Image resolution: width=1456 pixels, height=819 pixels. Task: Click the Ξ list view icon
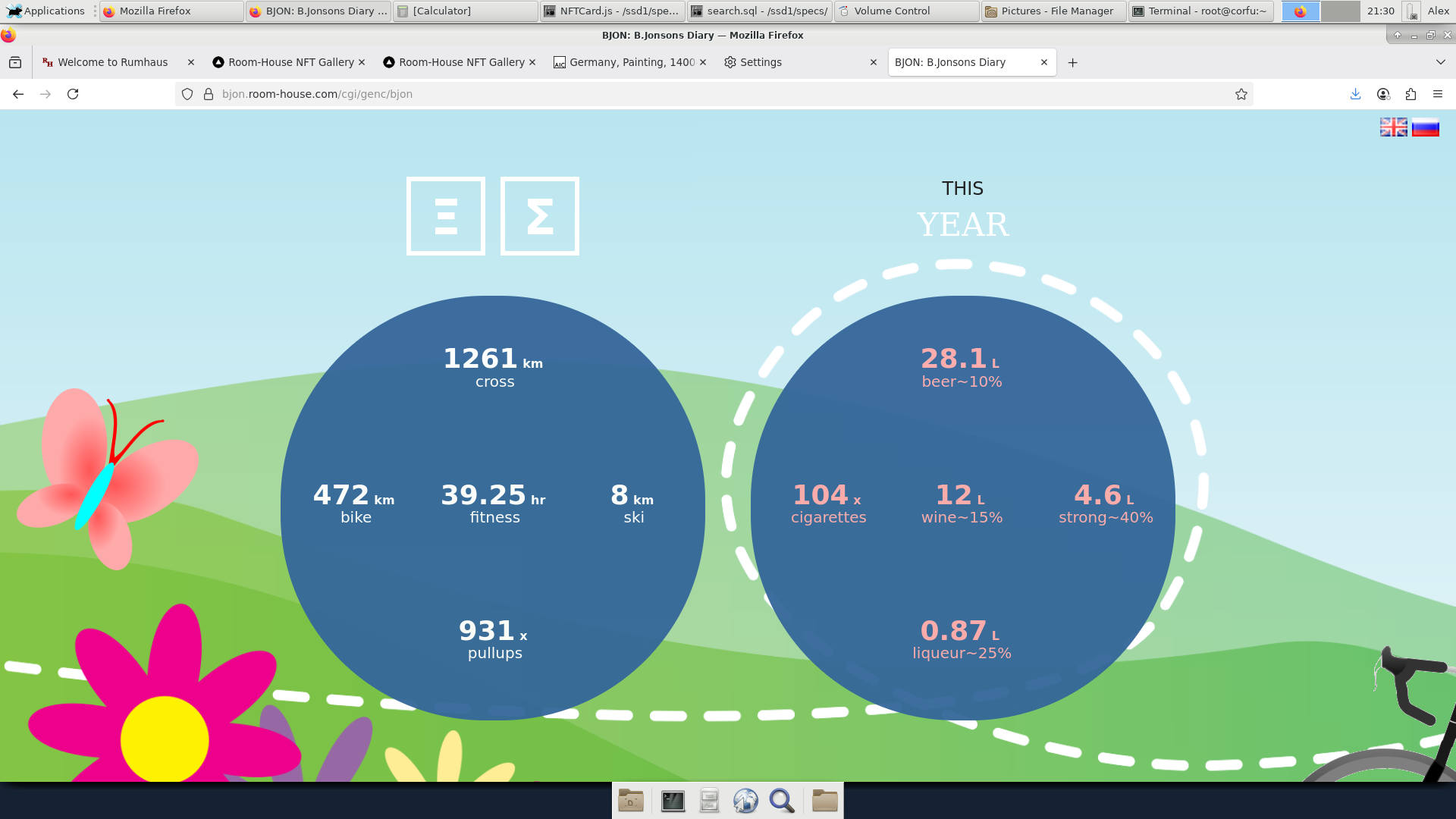[x=446, y=216]
